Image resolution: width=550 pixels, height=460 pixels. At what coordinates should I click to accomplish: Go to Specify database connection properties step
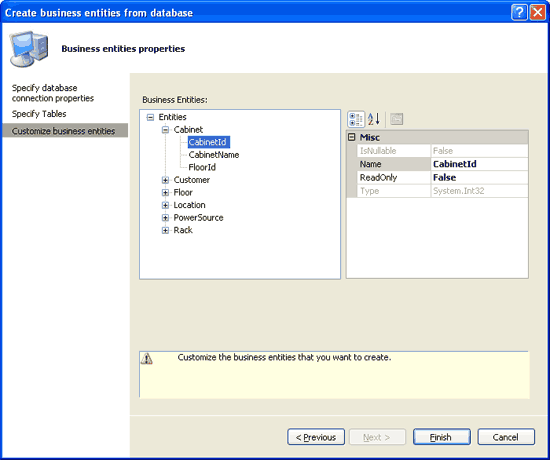click(53, 93)
